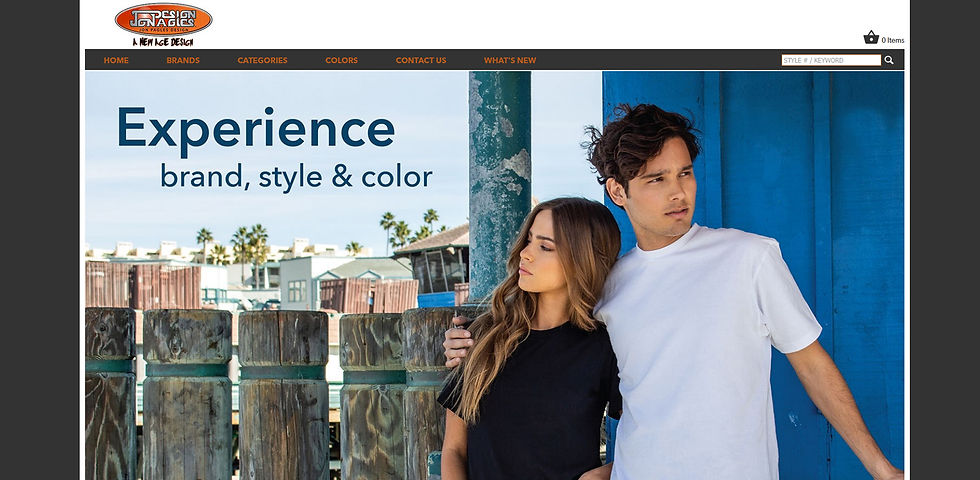Go to the CONTACT US page
The image size is (980, 480).
(421, 61)
